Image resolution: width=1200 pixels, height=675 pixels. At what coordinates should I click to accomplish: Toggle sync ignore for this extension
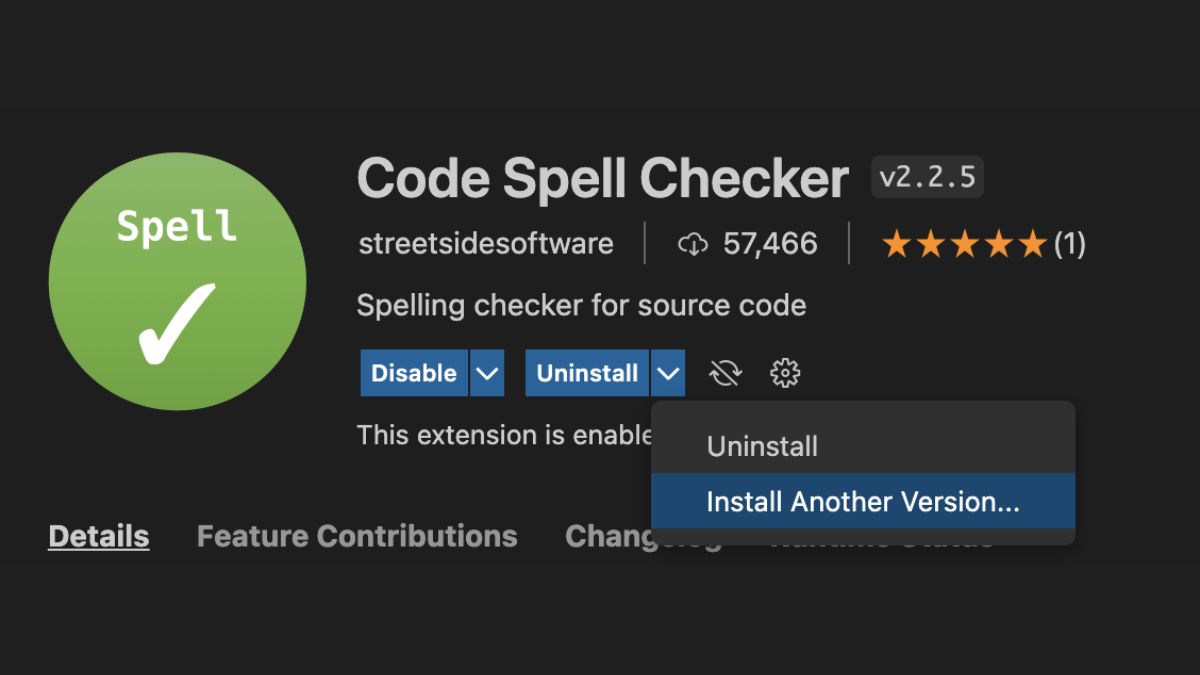(725, 372)
